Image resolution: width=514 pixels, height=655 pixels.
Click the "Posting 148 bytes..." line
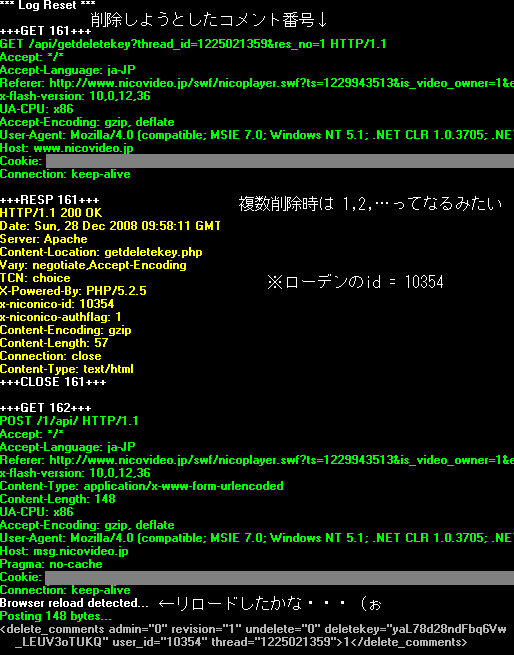(56, 616)
